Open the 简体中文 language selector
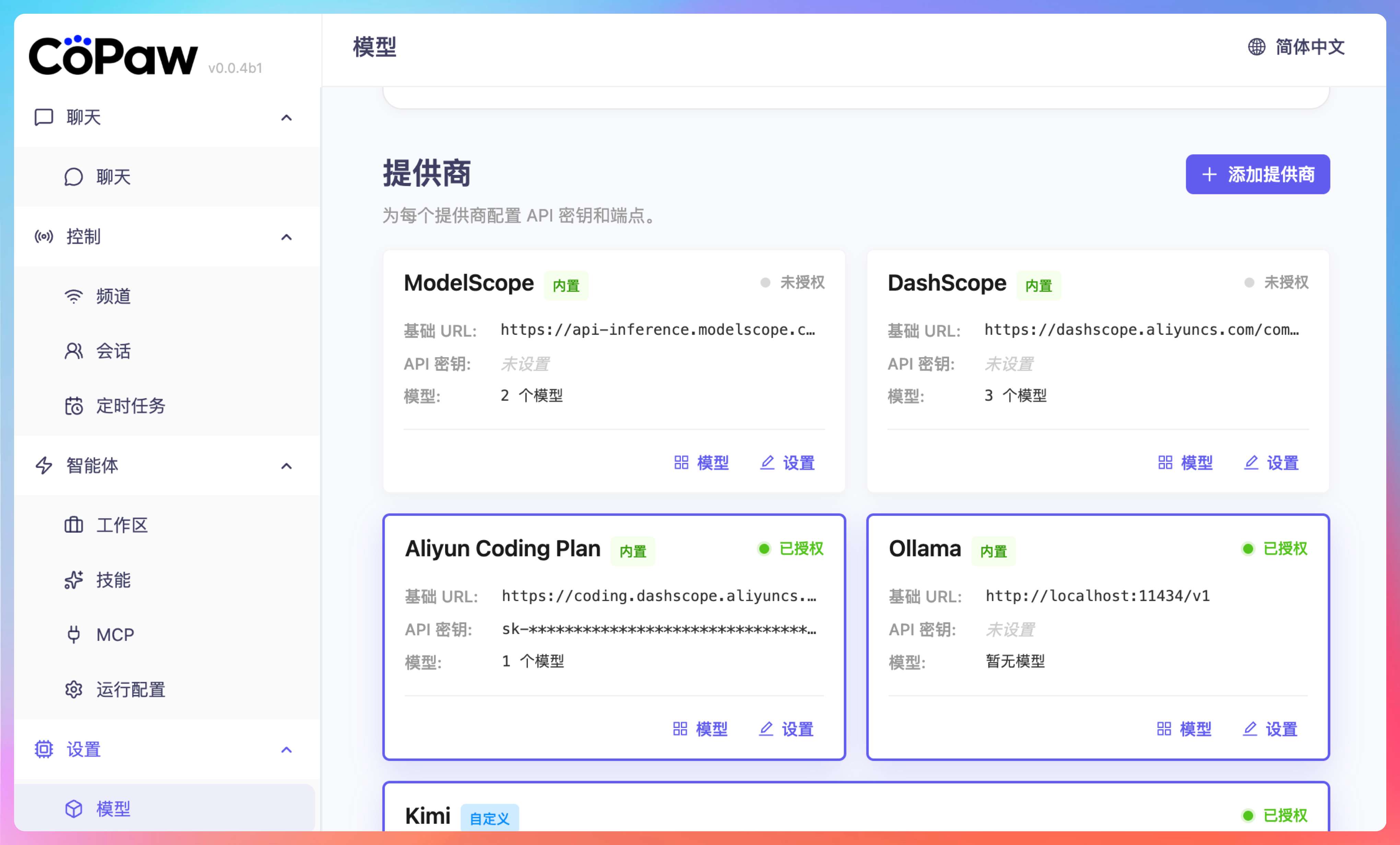The image size is (1400, 845). coord(1309,47)
